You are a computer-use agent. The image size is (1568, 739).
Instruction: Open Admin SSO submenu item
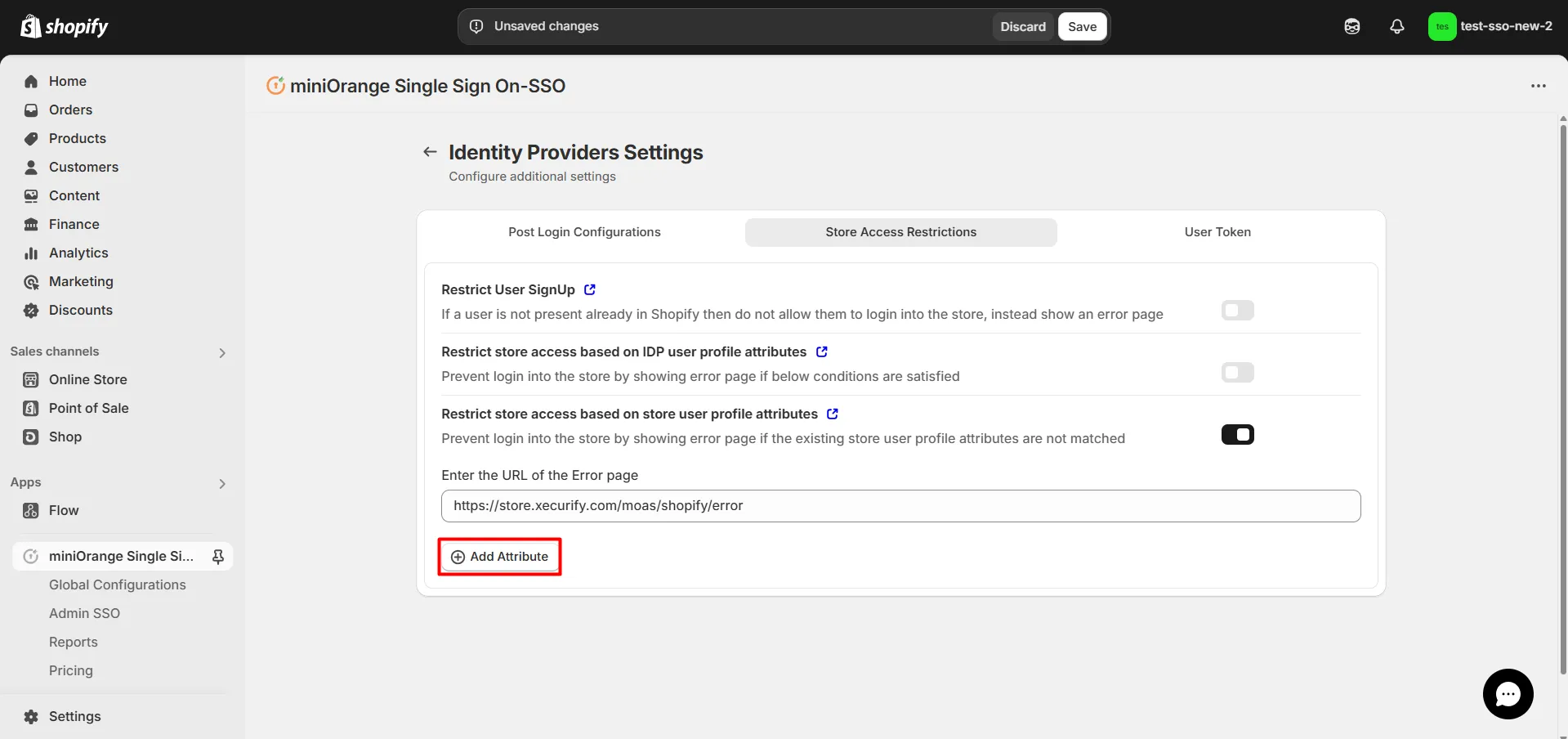point(84,613)
